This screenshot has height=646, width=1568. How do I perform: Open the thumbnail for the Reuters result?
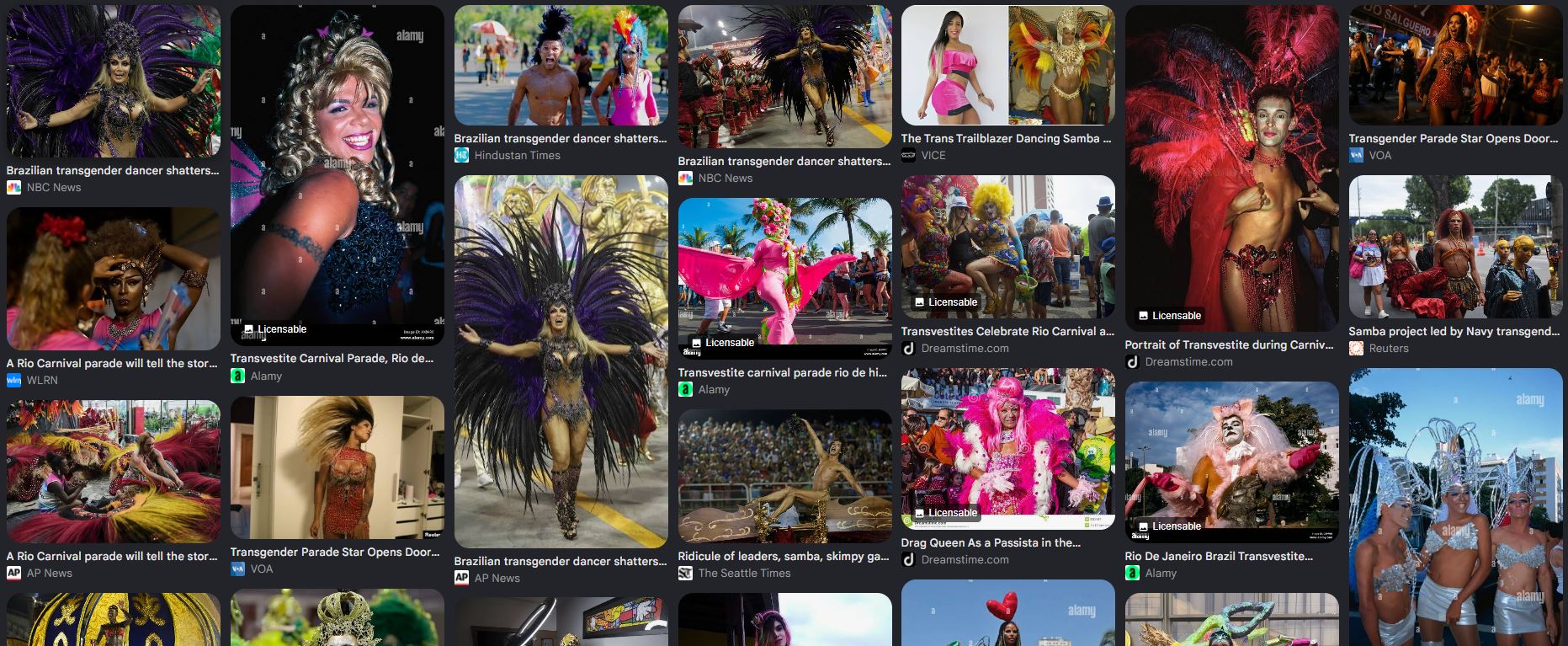(x=1456, y=247)
